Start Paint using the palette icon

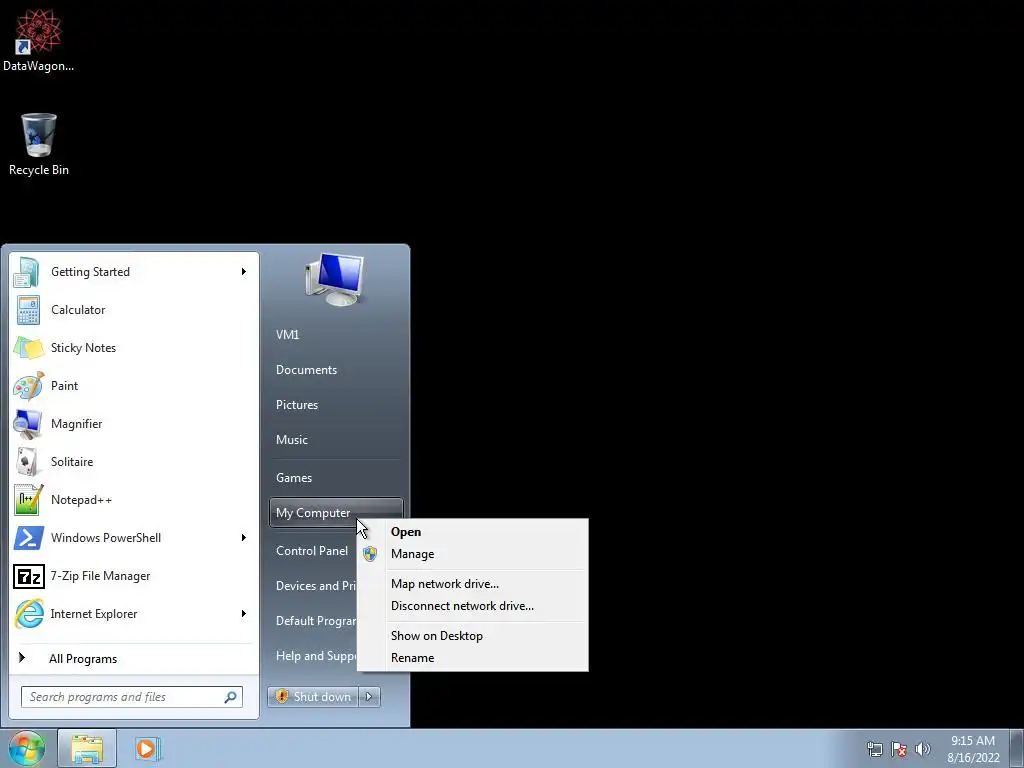click(29, 386)
